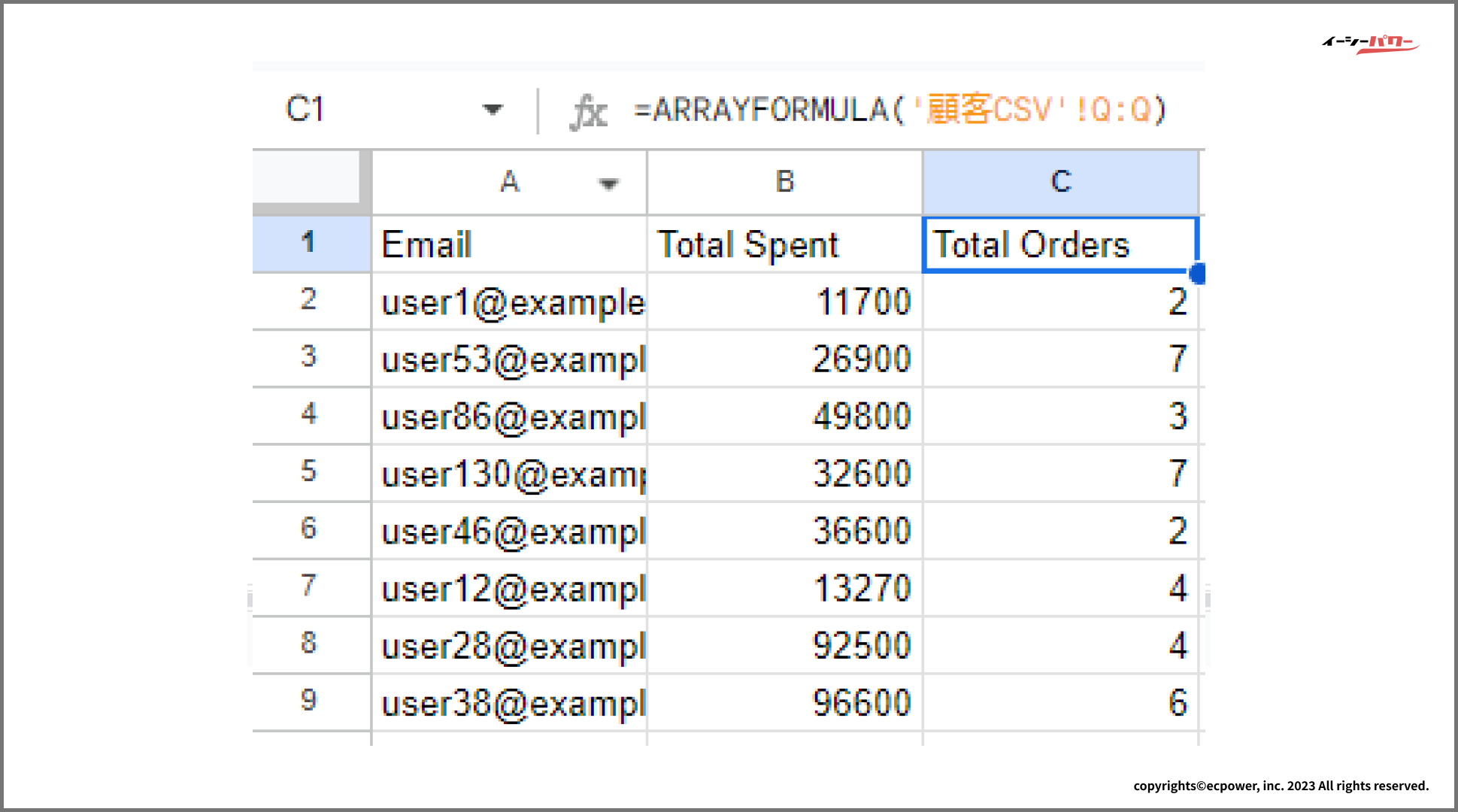1458x812 pixels.
Task: Select row 9 header
Action: point(309,701)
